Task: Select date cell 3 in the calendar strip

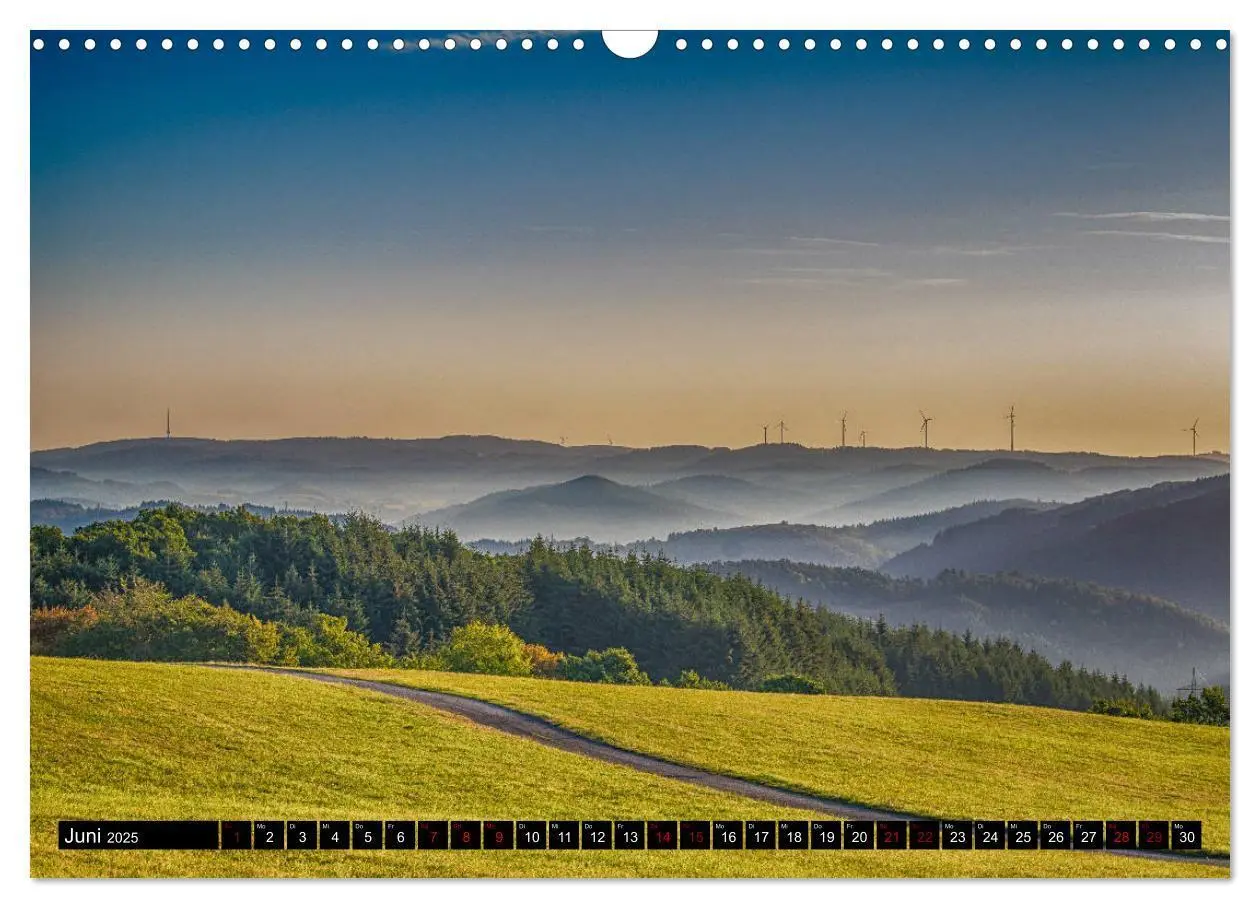Action: click(x=302, y=836)
